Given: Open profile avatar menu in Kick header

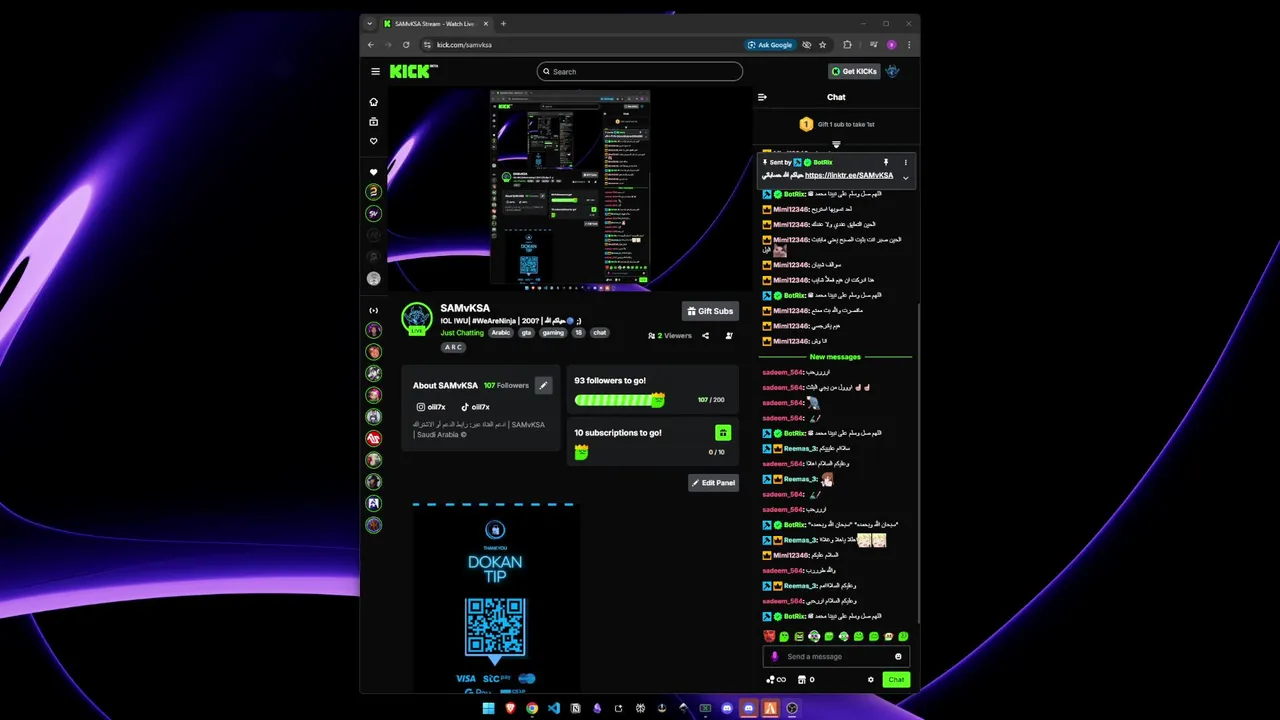Looking at the screenshot, I should (x=893, y=71).
